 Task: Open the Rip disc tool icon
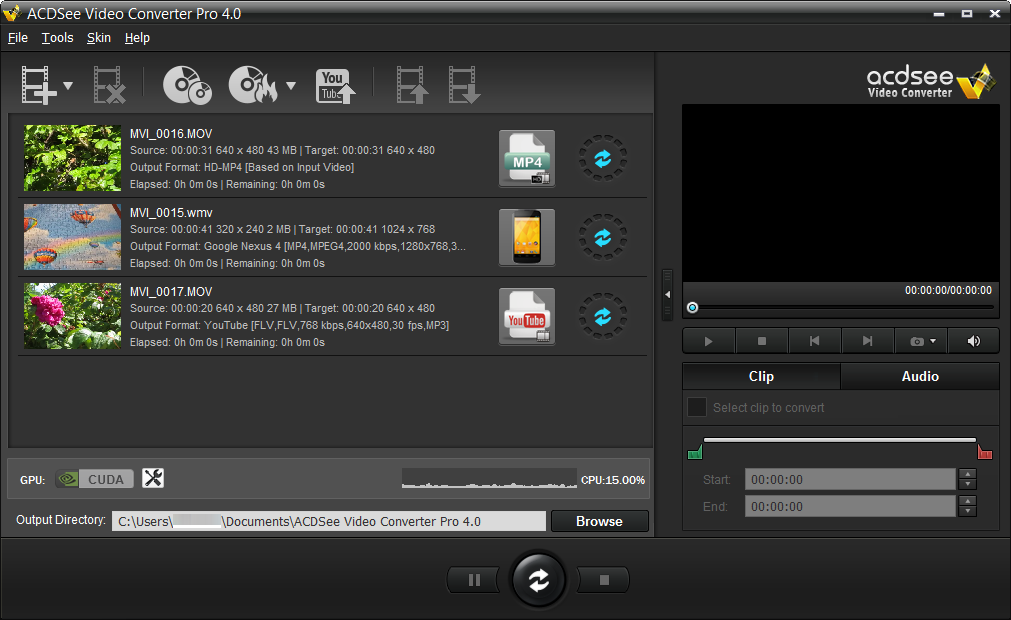pyautogui.click(x=187, y=85)
